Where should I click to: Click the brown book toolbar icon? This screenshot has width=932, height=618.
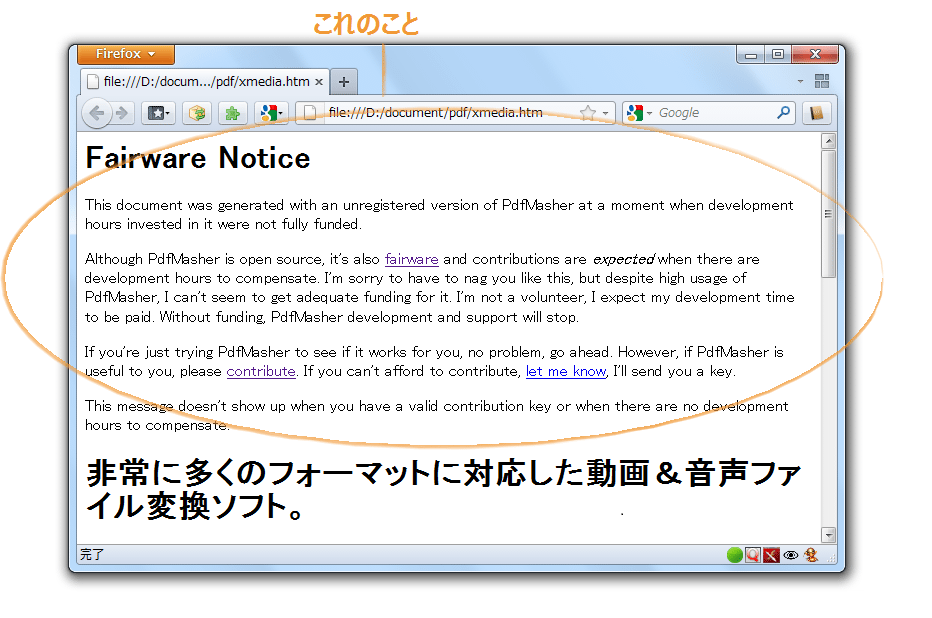click(x=816, y=113)
